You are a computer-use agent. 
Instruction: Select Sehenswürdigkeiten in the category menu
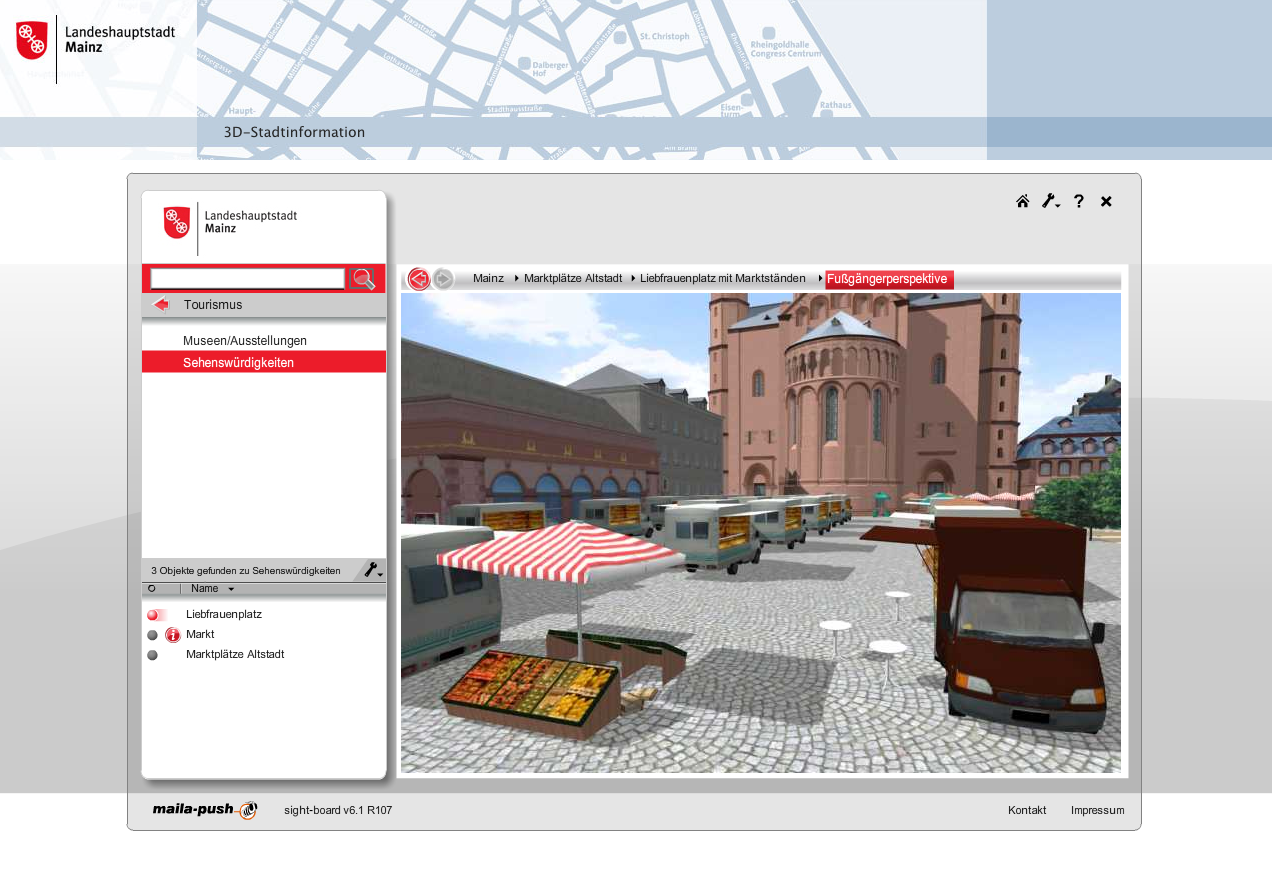point(238,362)
